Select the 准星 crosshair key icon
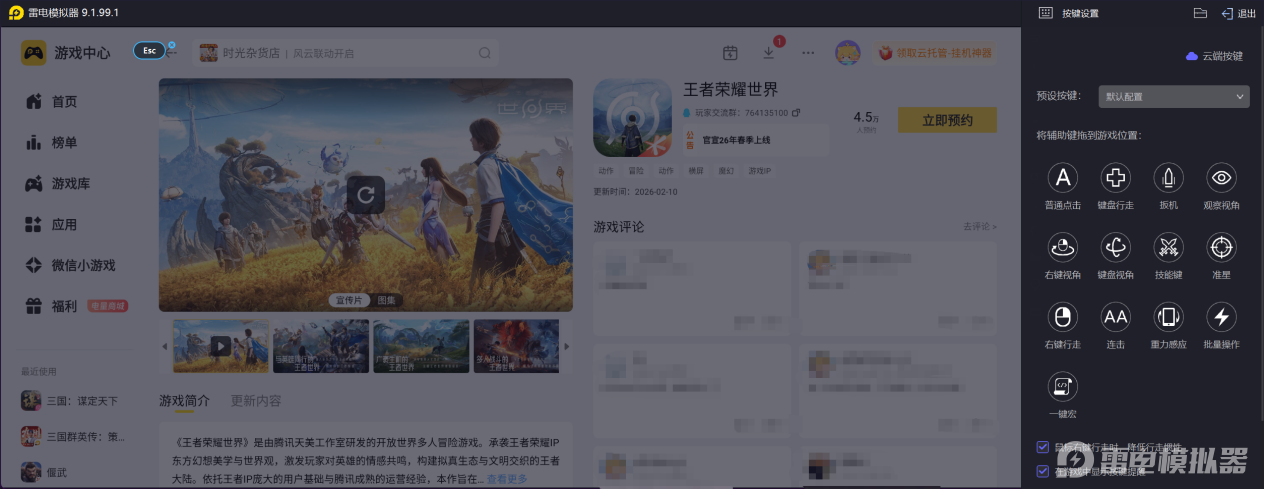1264x489 pixels. pos(1221,247)
